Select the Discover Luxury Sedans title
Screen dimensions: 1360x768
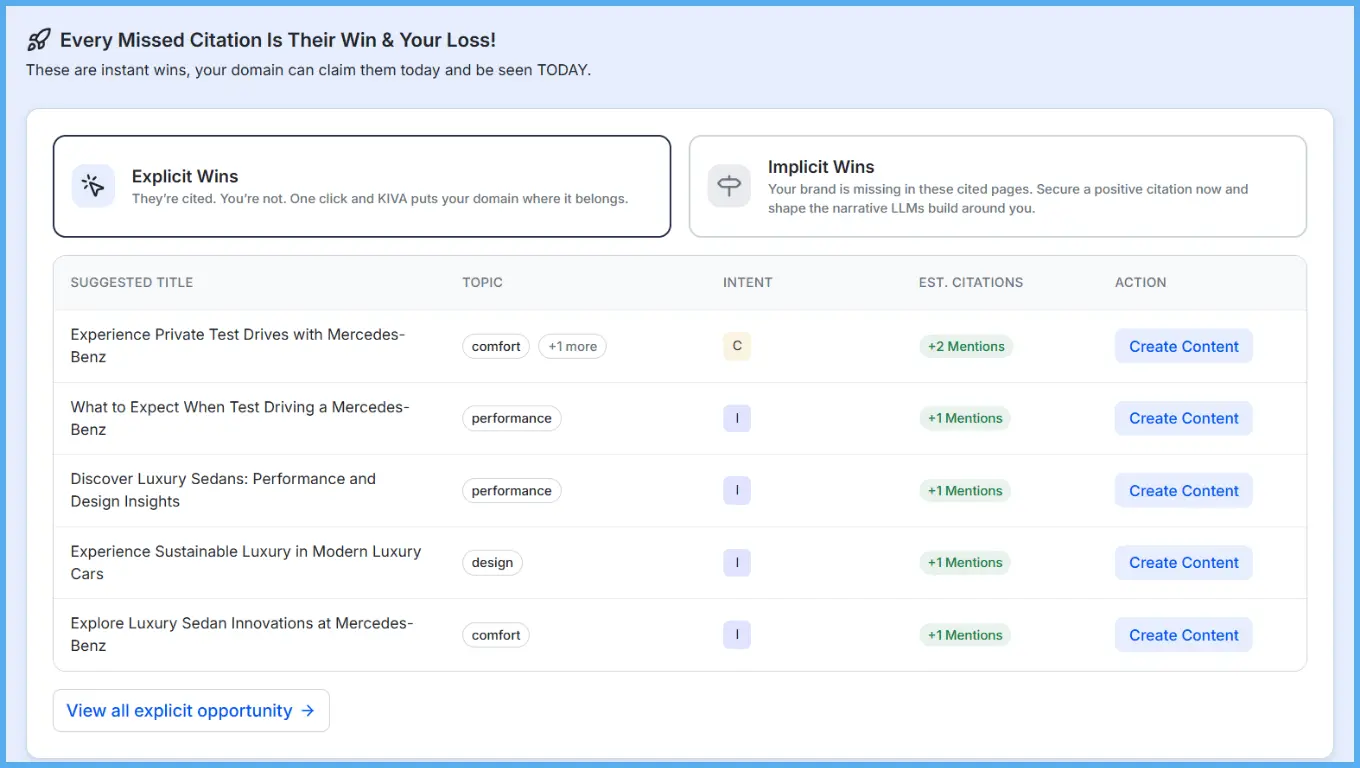pyautogui.click(x=222, y=490)
